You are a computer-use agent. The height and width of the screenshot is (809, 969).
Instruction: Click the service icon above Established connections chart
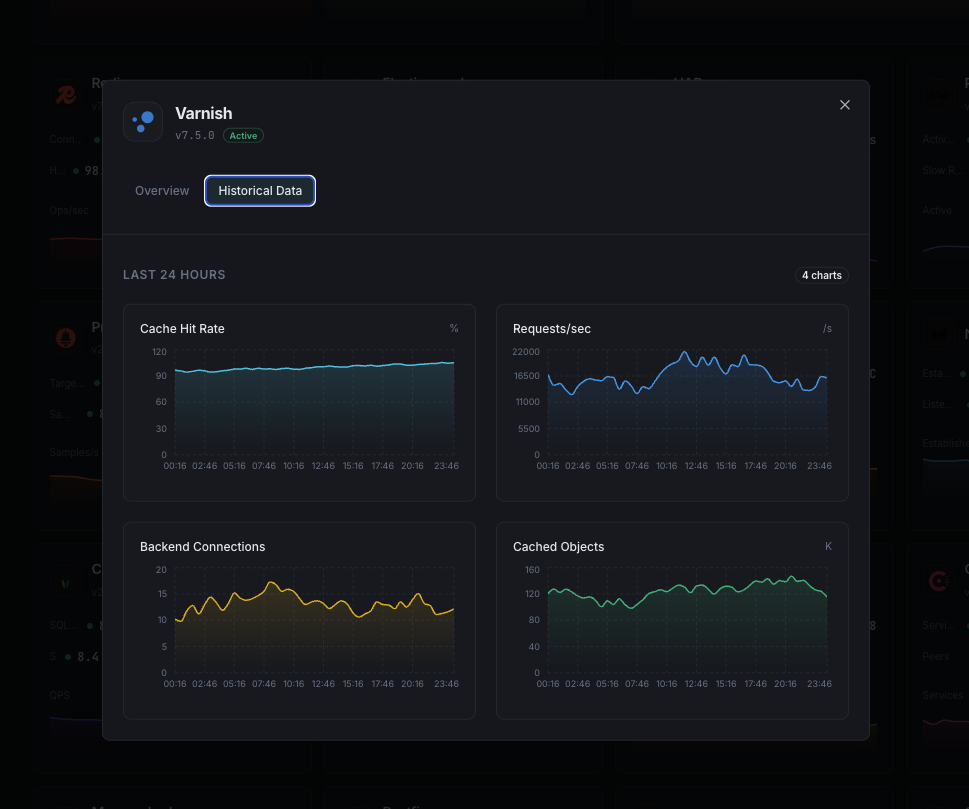coord(938,334)
